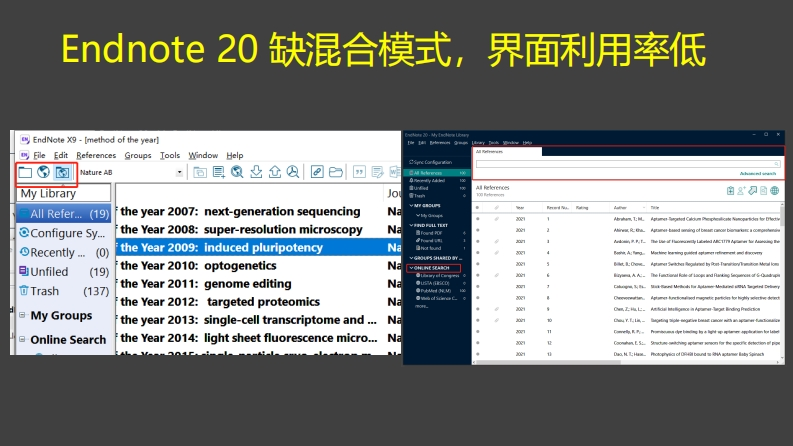Screen dimensions: 793x446
Task: Select the Trash group in X9 sidebar
Action: coord(45,291)
